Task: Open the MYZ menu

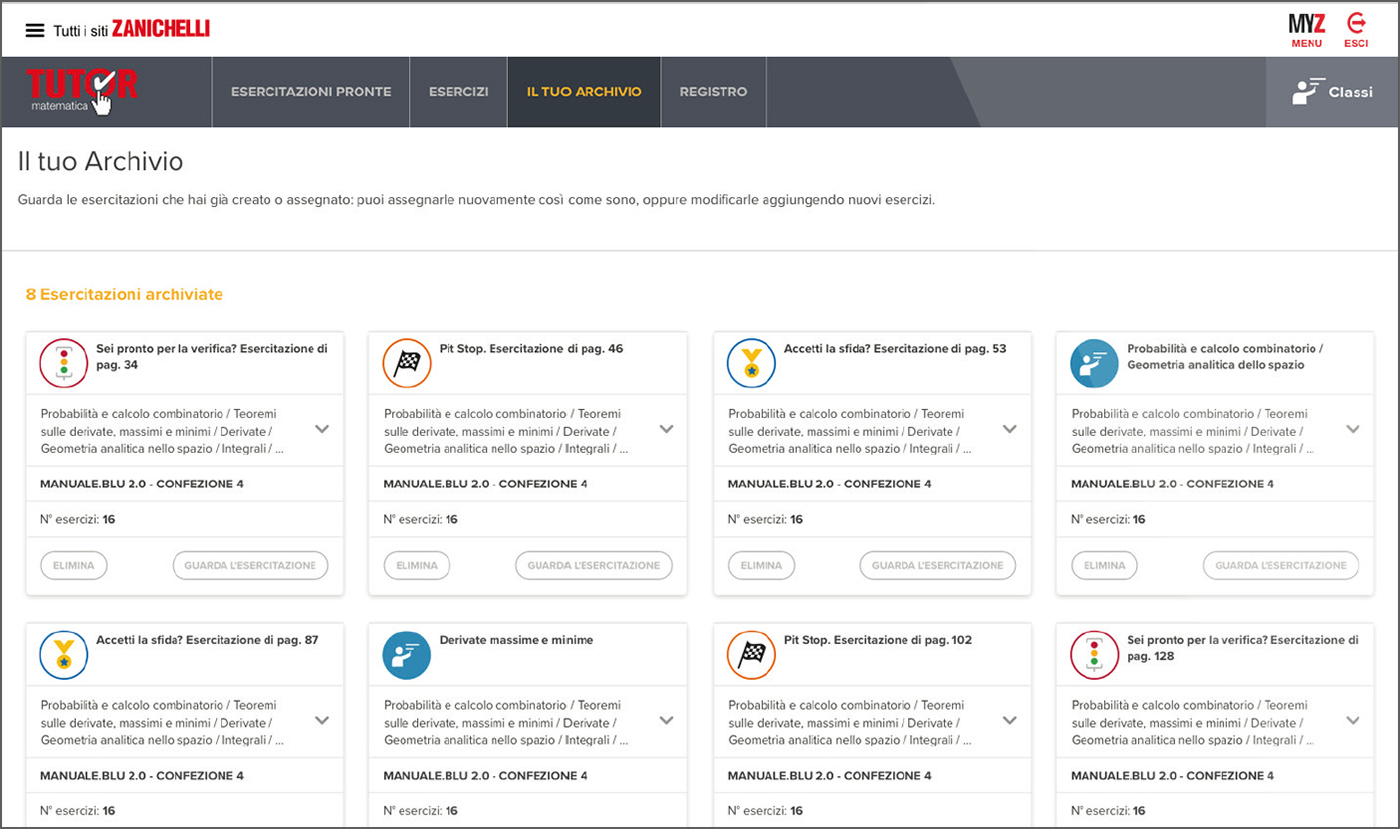Action: [x=1306, y=29]
